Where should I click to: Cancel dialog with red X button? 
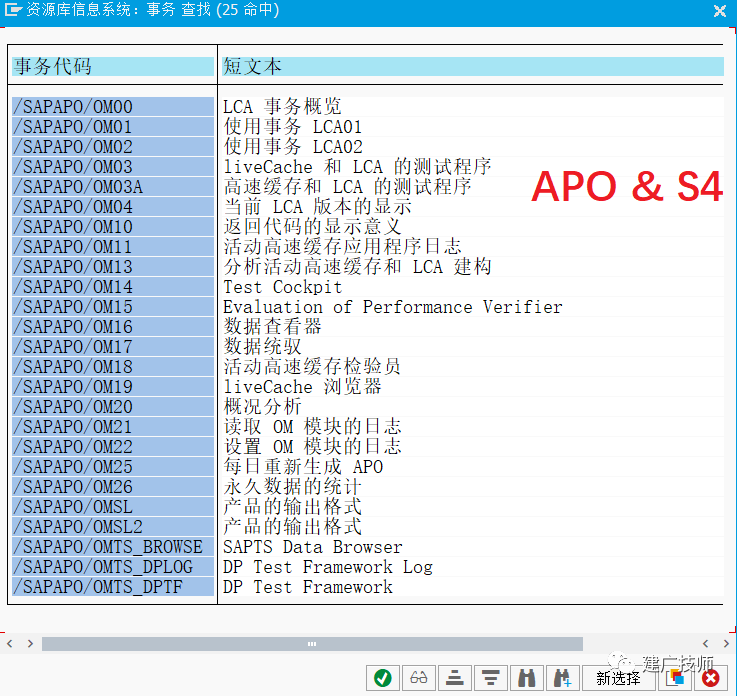(710, 678)
